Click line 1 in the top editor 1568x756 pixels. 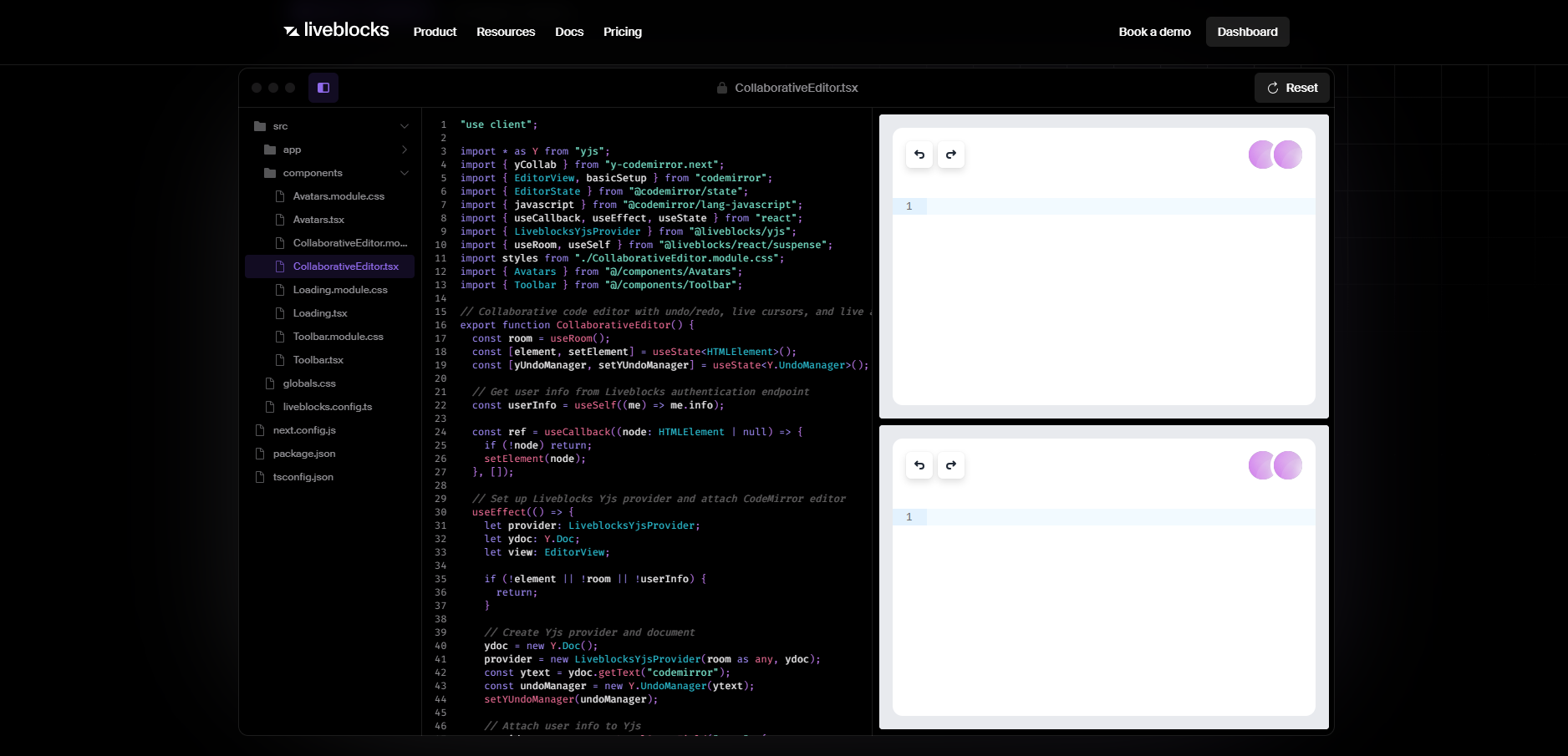coord(1120,206)
